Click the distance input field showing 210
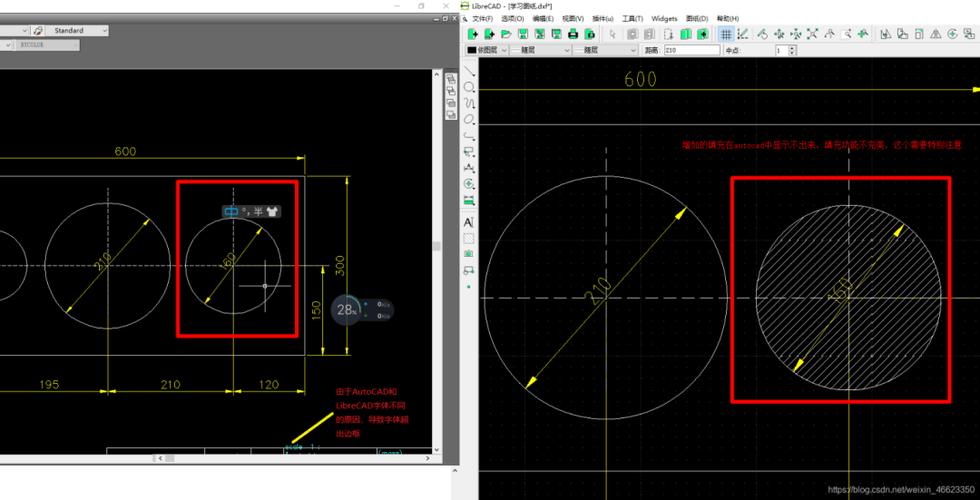 click(690, 50)
